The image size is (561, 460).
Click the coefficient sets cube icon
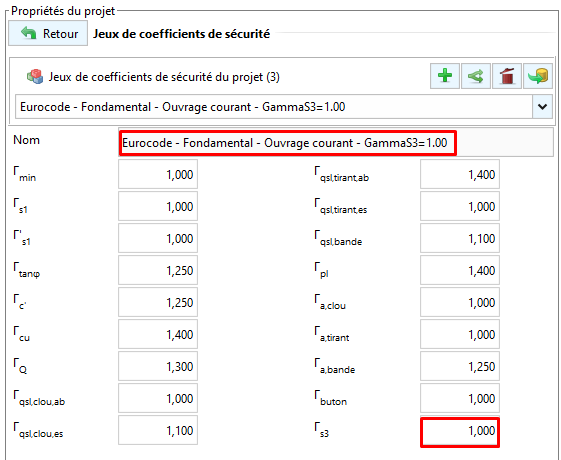35,77
